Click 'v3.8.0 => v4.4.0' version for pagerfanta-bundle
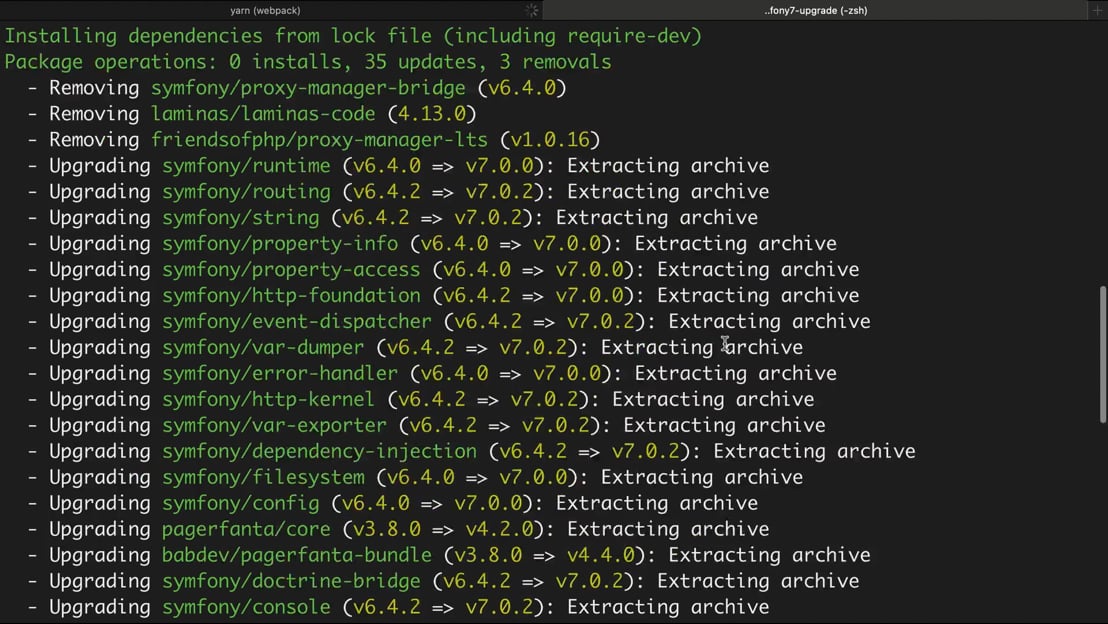The image size is (1108, 624). tap(545, 555)
